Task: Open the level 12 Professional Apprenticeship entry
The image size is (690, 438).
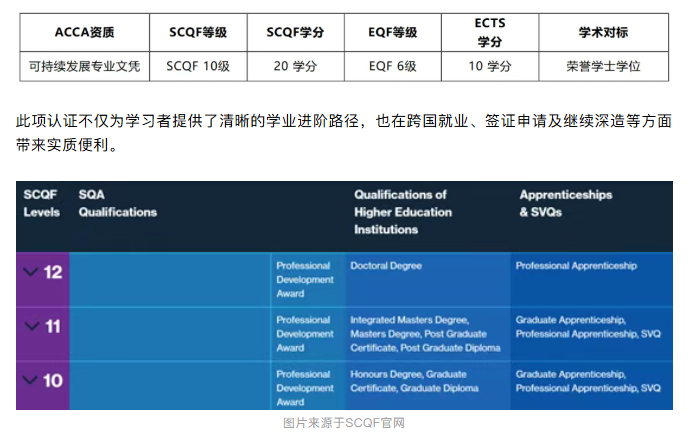Action: (575, 266)
